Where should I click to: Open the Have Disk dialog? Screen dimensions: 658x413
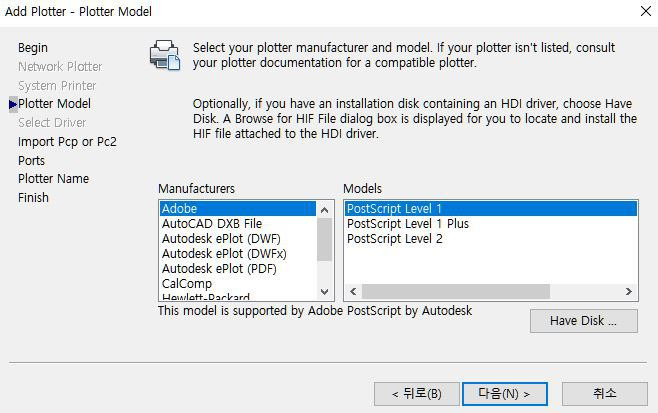click(x=584, y=321)
